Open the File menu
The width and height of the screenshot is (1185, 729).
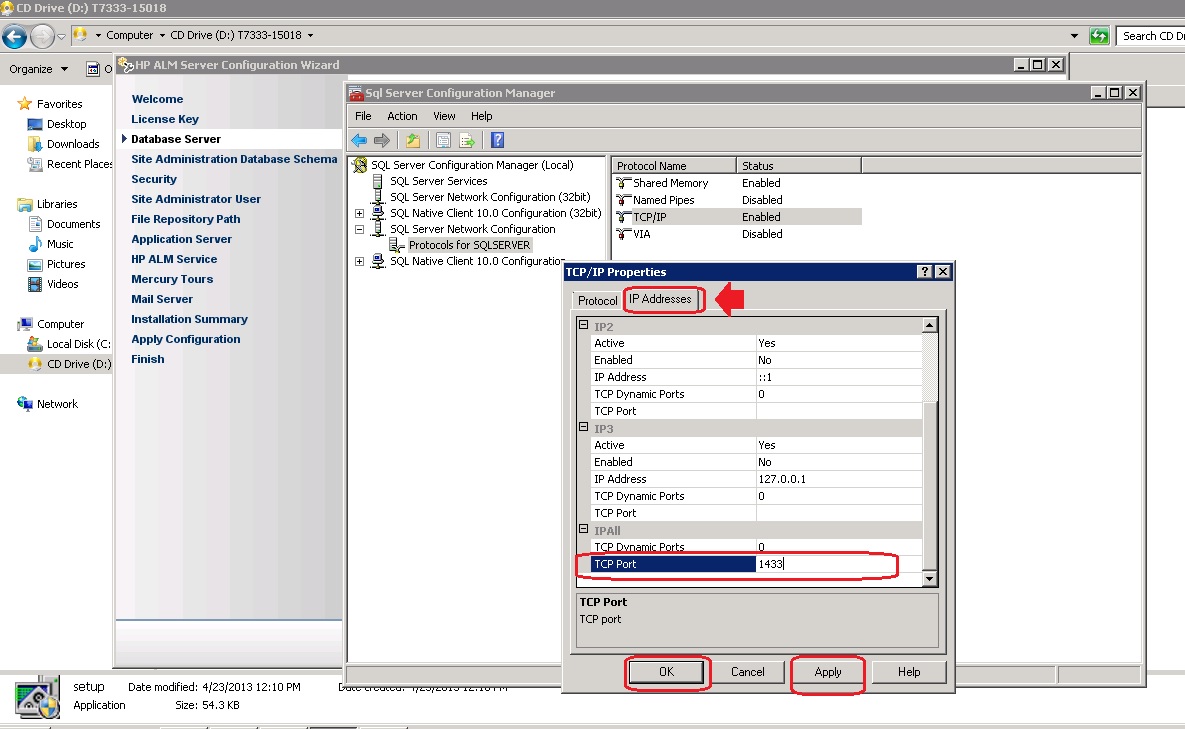[x=364, y=116]
